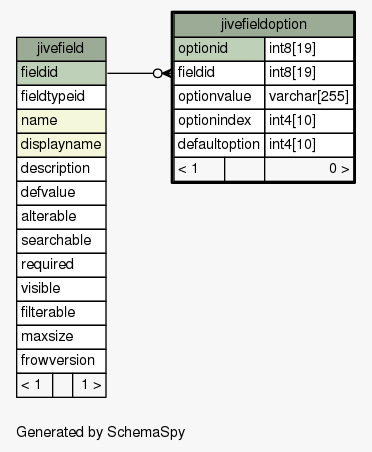Image resolution: width=372 pixels, height=452 pixels.
Task: Select the required column row
Action: tap(61, 265)
